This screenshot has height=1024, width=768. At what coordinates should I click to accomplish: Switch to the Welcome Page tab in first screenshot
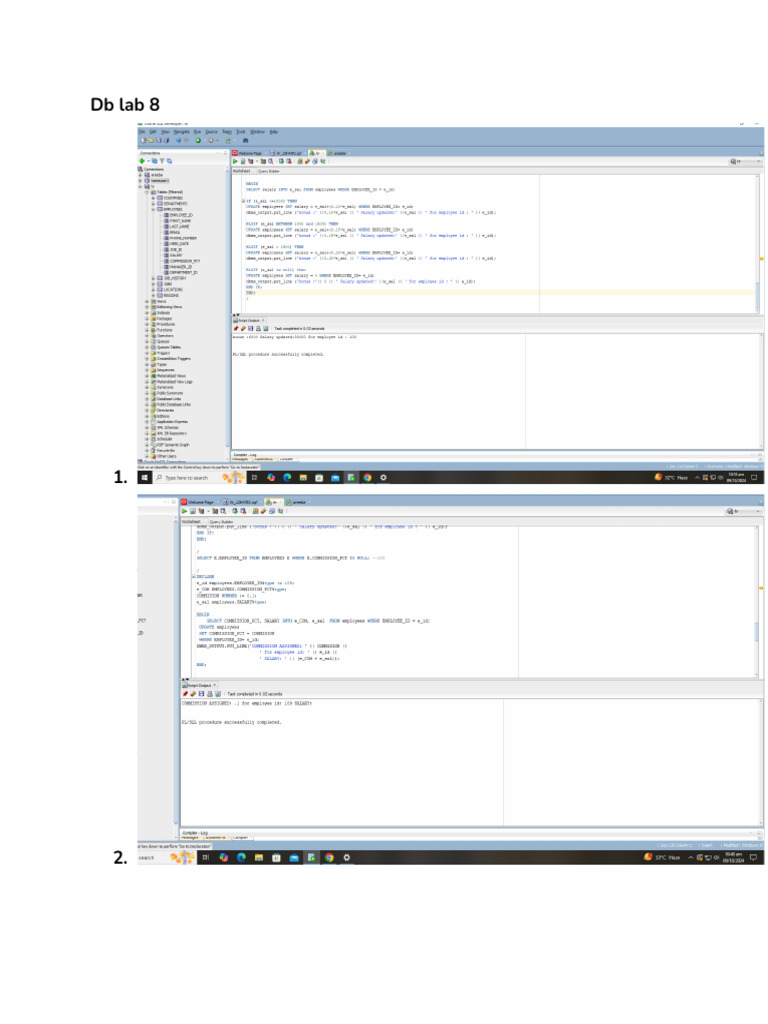click(x=249, y=152)
